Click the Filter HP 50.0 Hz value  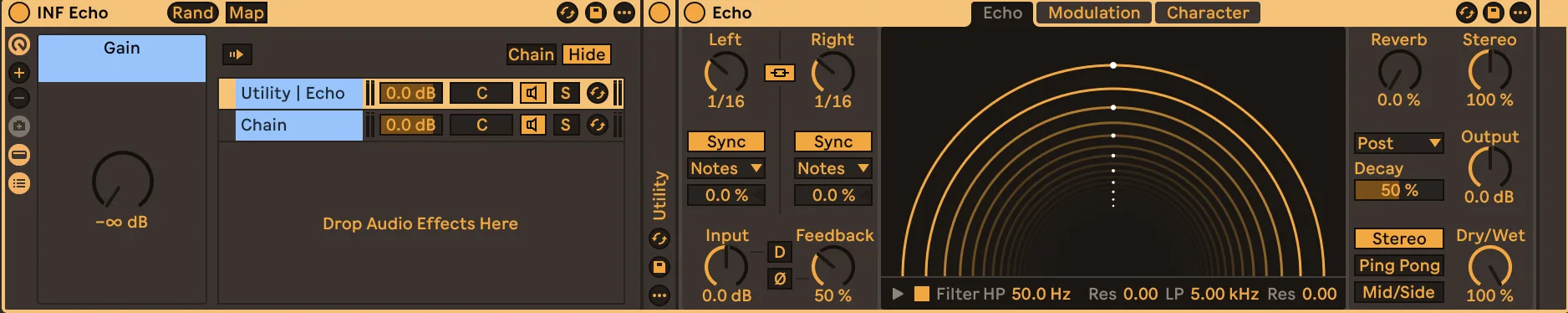point(1041,294)
